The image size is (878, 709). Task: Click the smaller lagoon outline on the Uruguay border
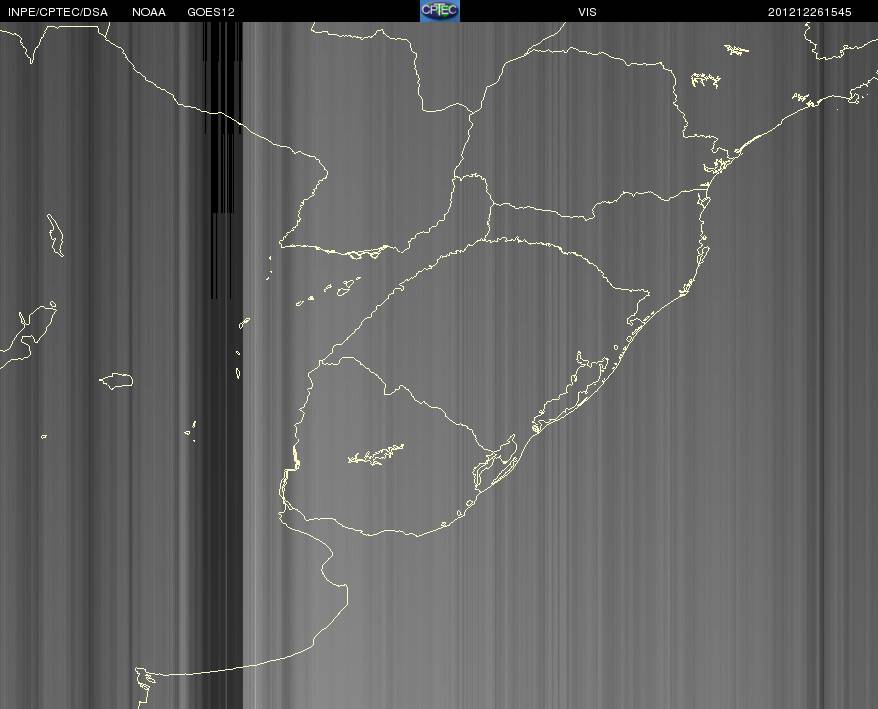[x=496, y=460]
